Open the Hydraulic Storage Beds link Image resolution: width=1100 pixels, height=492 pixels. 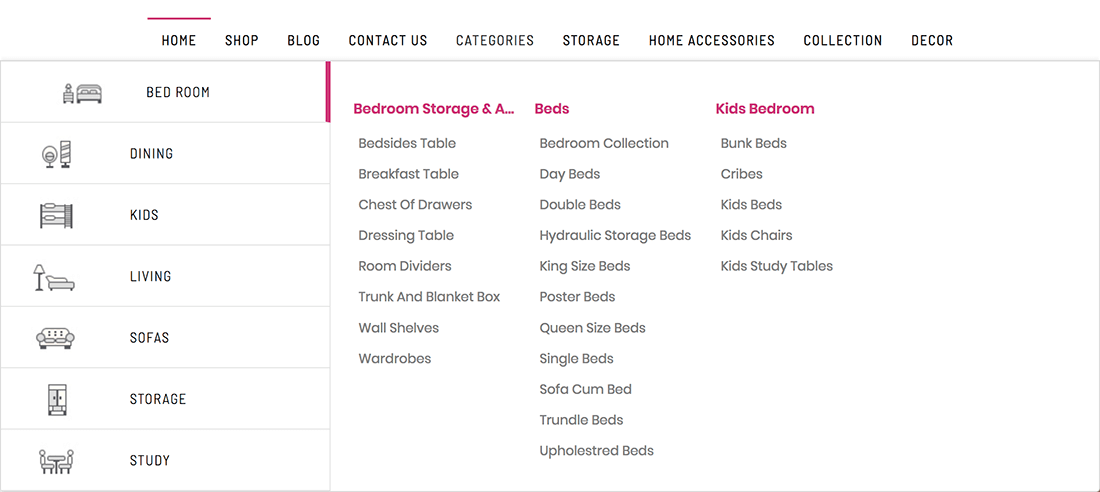(615, 235)
